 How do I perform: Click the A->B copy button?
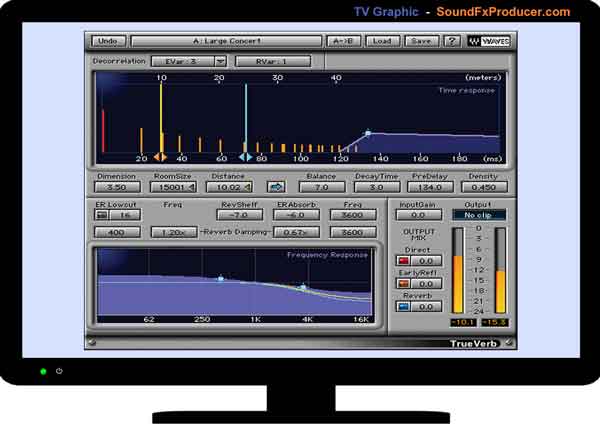(343, 41)
